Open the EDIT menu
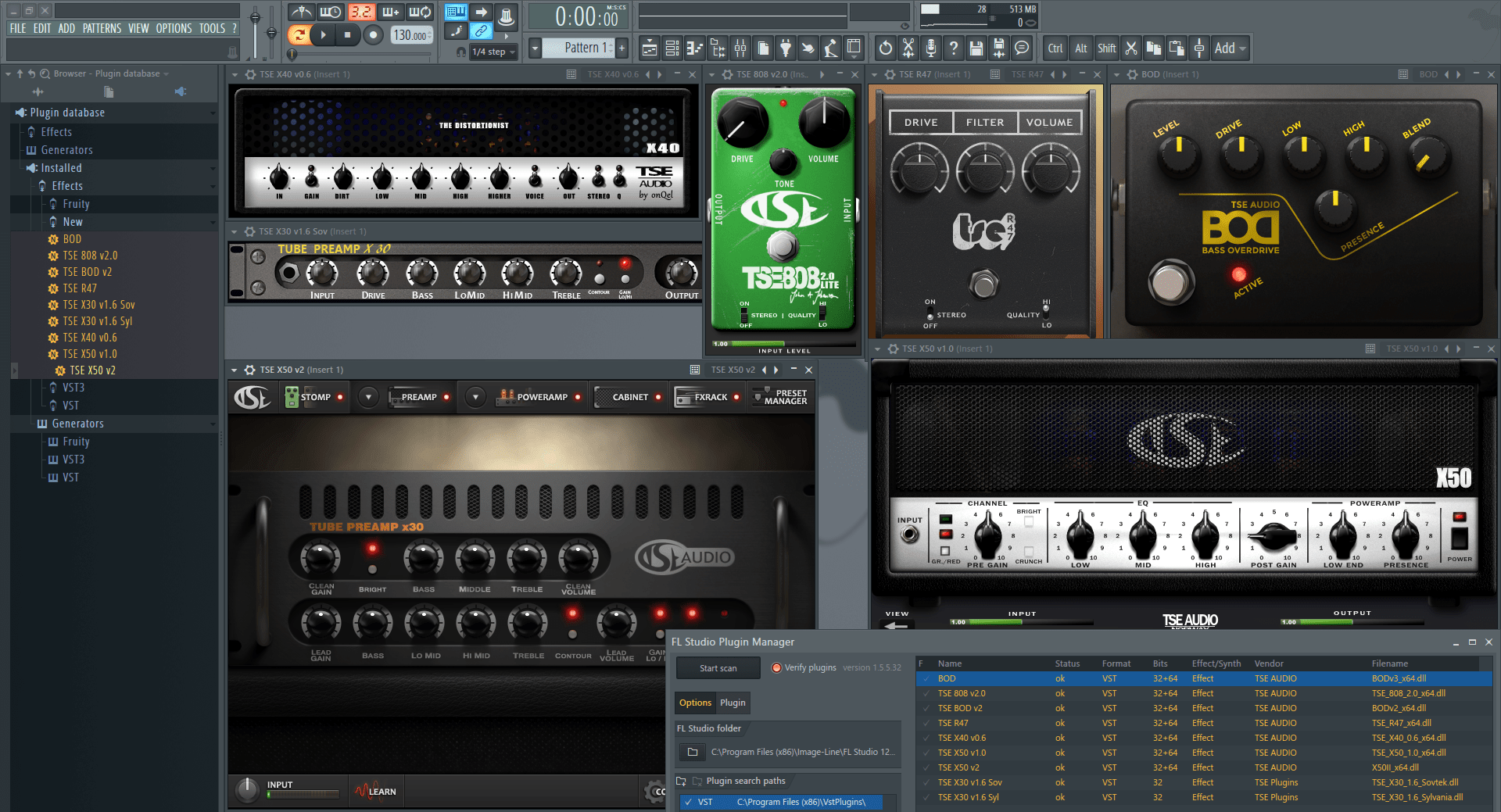The width and height of the screenshot is (1501, 812). [42, 28]
